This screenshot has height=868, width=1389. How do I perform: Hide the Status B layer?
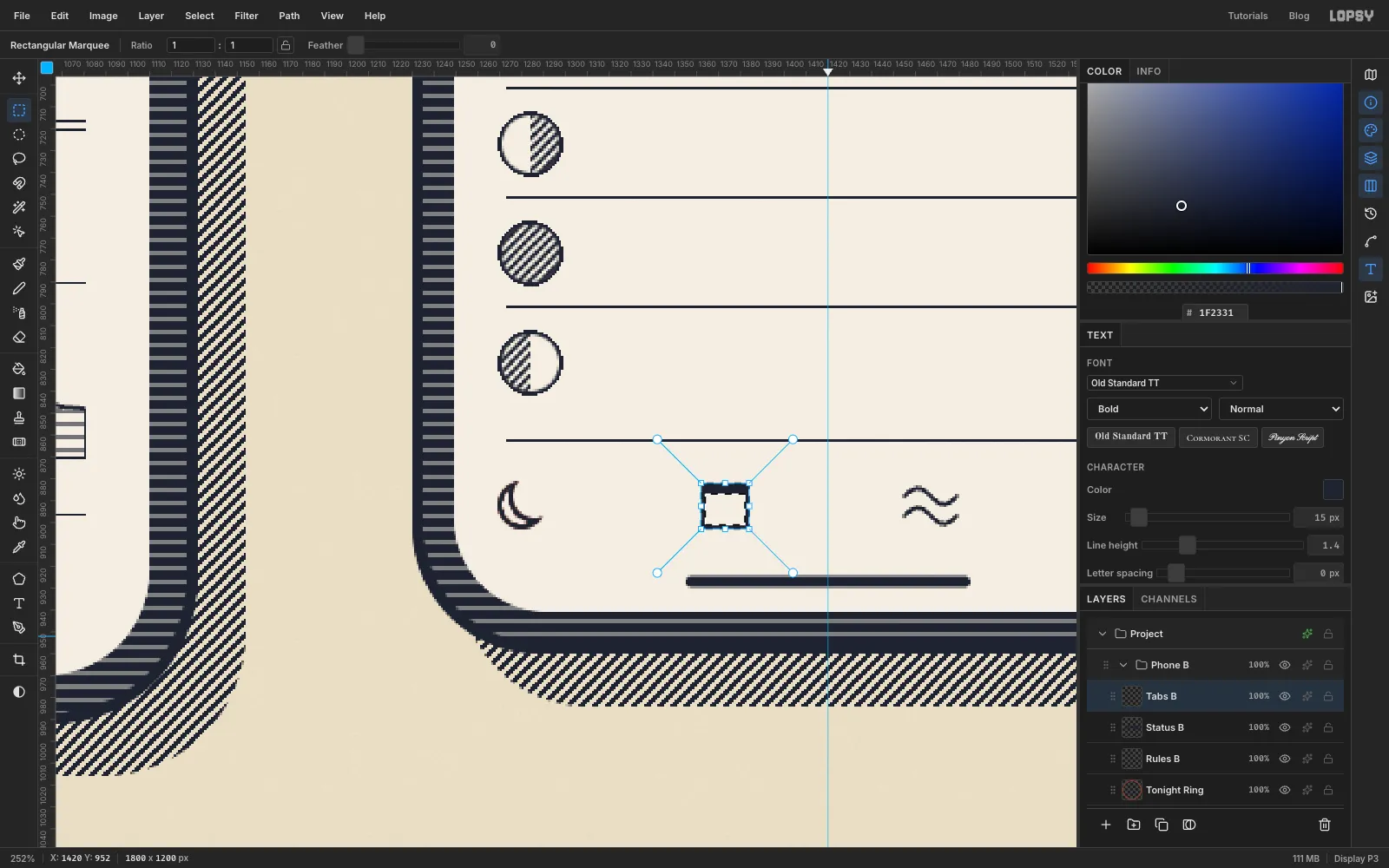point(1285,727)
